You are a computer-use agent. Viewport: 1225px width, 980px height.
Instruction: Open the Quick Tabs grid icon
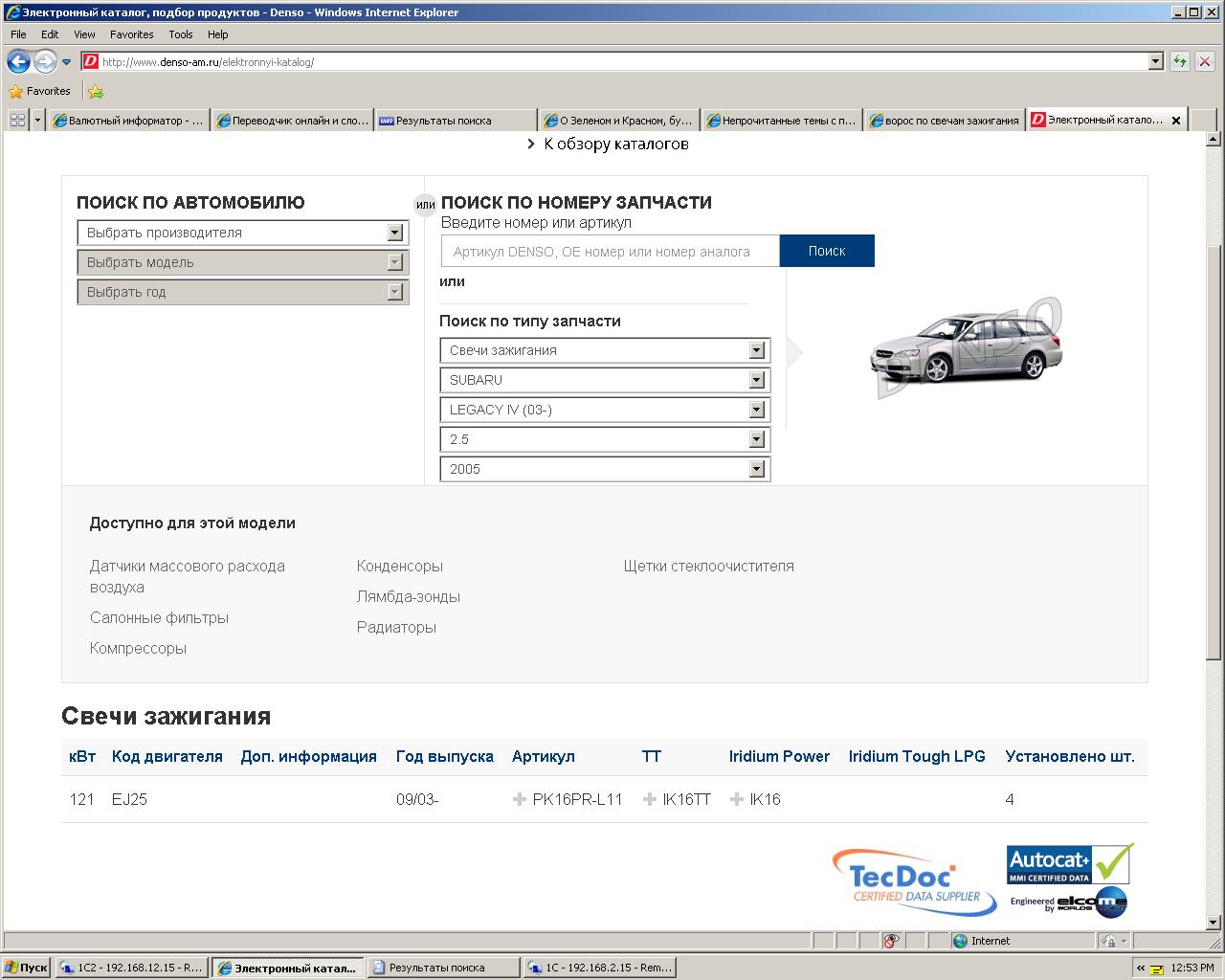[x=17, y=121]
